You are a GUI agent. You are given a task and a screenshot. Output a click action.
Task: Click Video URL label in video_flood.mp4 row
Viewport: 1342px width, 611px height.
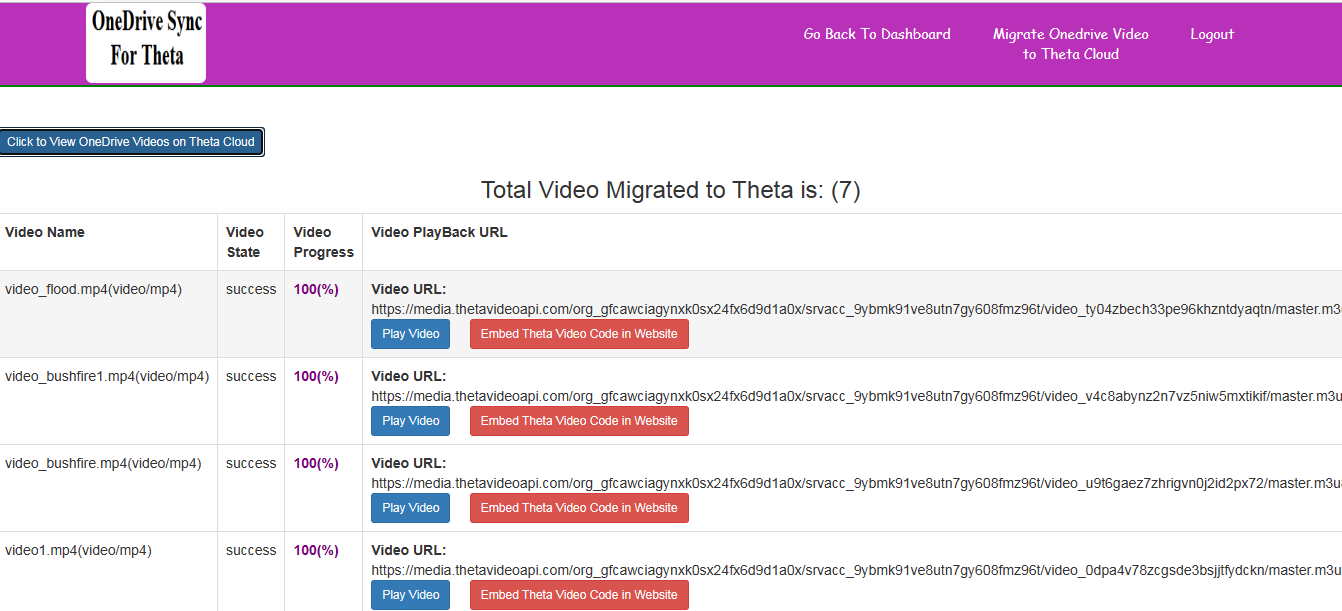[x=409, y=290]
